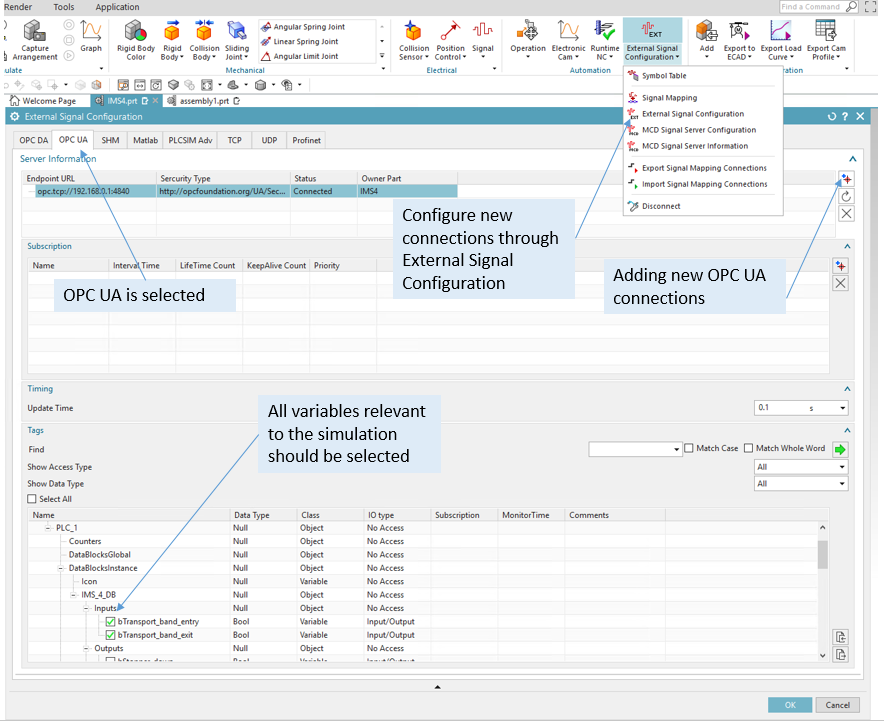884x721 pixels.
Task: Check the Select All checkbox
Action: click(32, 499)
